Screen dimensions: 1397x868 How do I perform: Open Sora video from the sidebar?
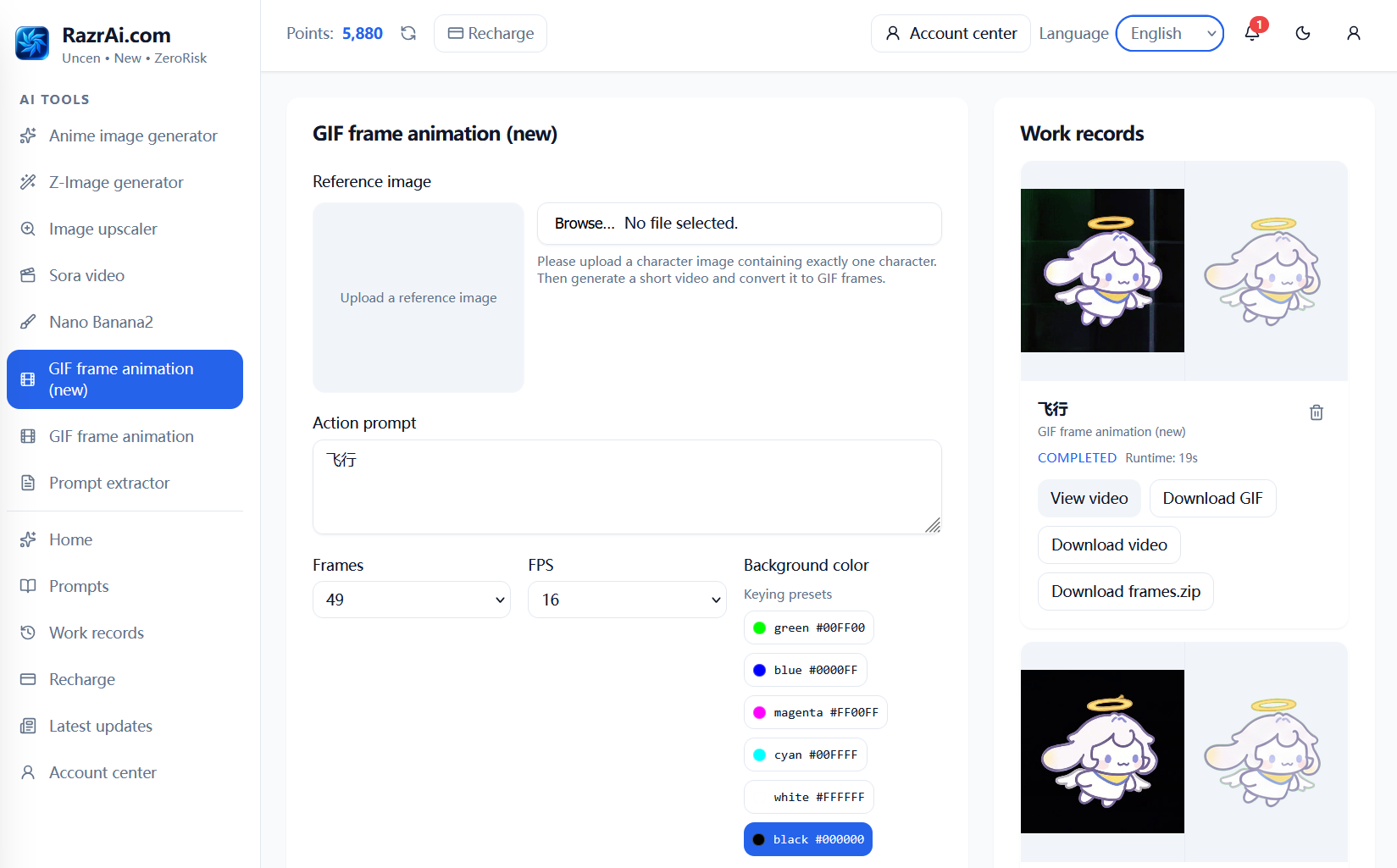click(86, 275)
